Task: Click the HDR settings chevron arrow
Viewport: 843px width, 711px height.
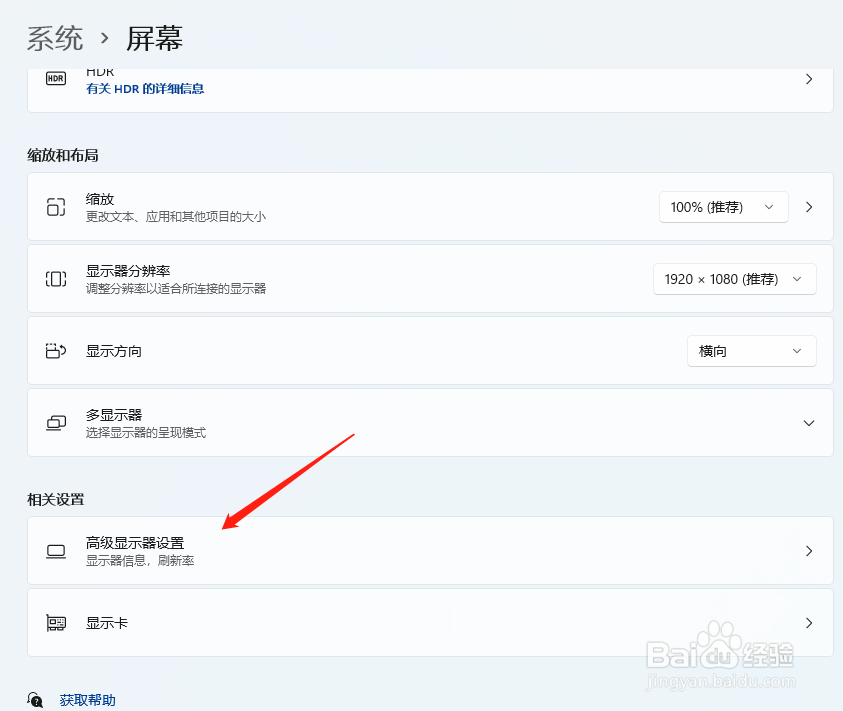Action: pyautogui.click(x=809, y=79)
